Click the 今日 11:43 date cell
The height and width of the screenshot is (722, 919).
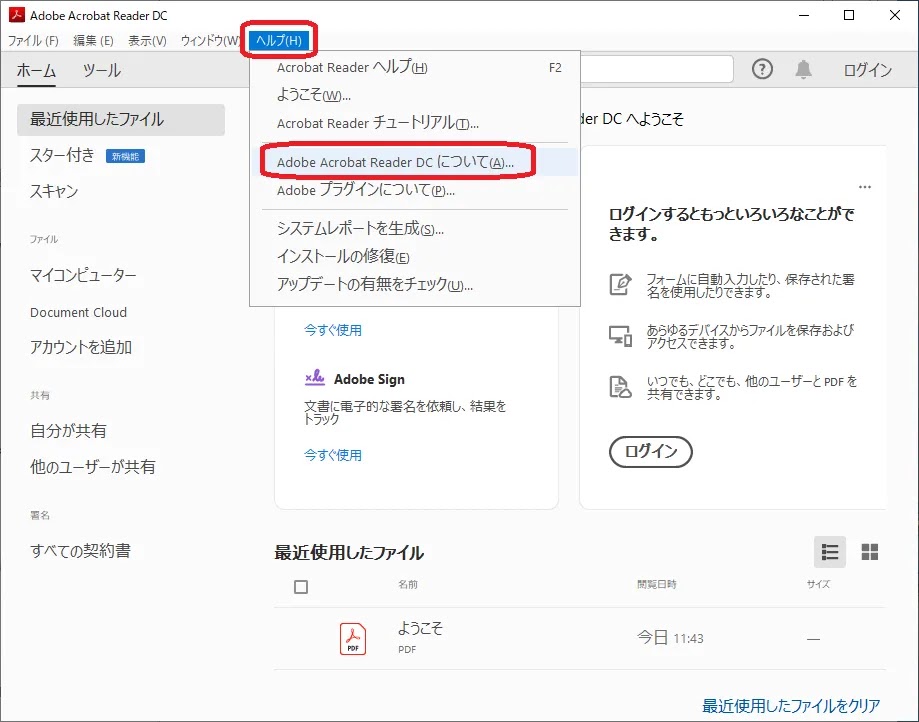pos(670,638)
